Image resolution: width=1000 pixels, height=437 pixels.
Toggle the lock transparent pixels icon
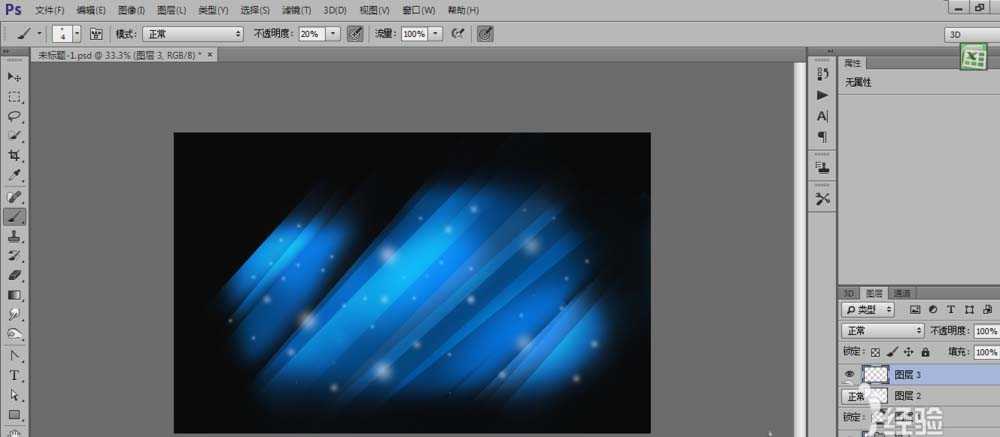(876, 352)
